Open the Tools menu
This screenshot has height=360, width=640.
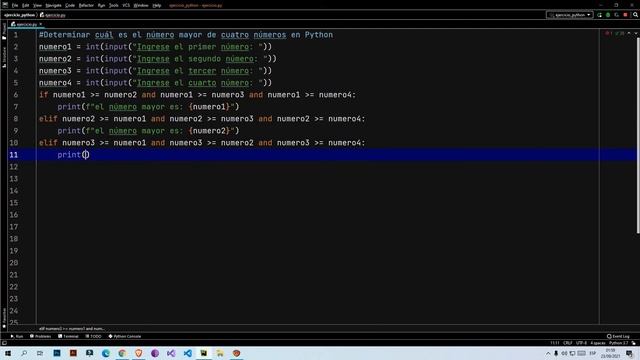(113, 5)
